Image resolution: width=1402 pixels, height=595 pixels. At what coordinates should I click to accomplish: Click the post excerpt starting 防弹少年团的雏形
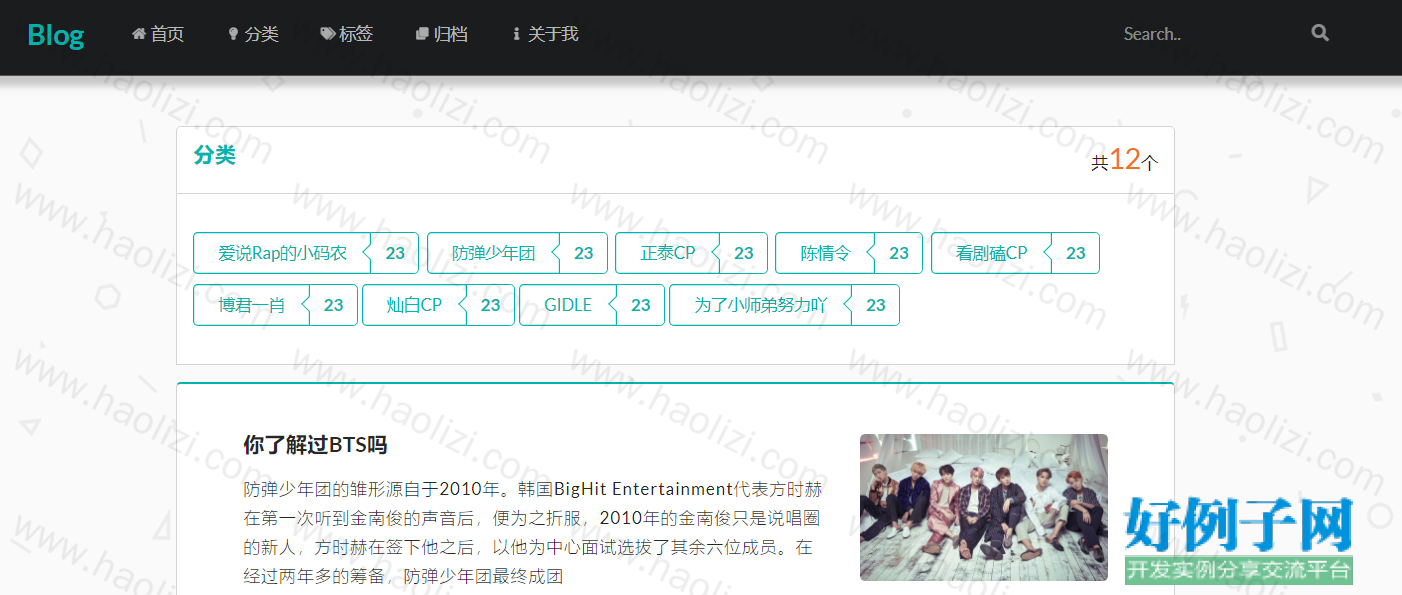[x=533, y=533]
